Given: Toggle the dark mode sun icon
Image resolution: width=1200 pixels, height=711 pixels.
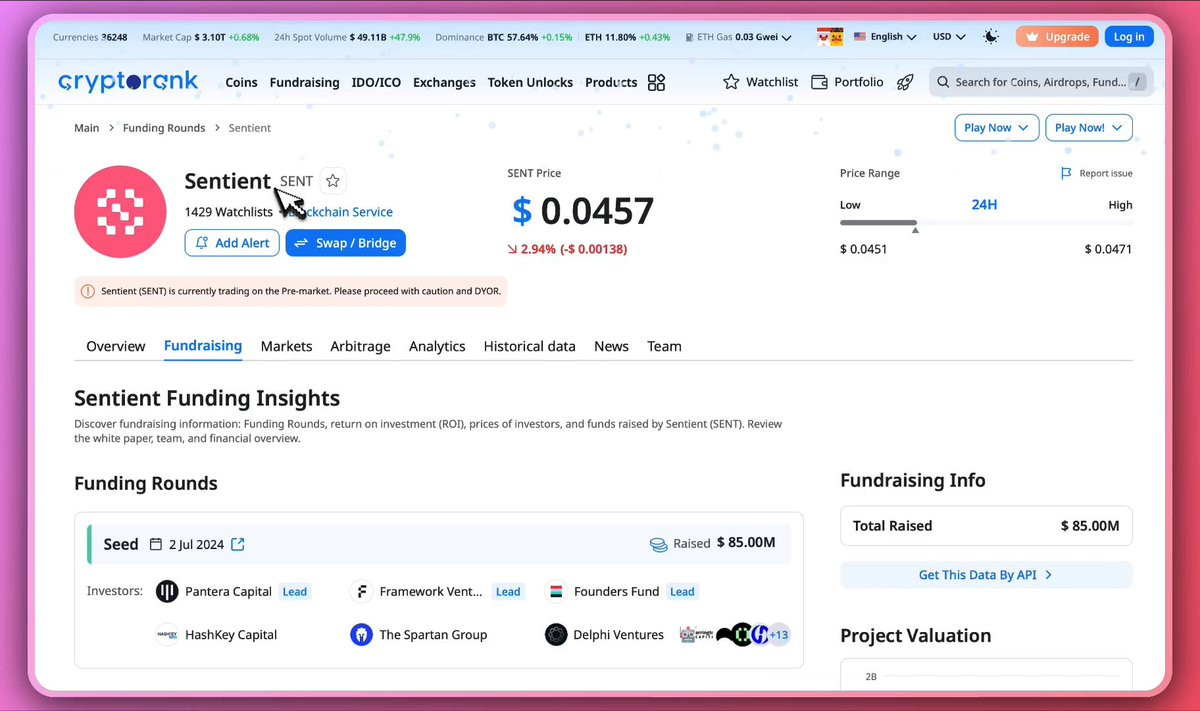Looking at the screenshot, I should [x=990, y=37].
